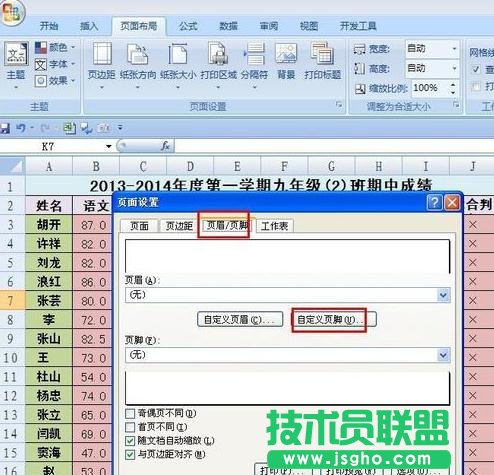Open the Footer (页脚) dropdown list
Viewport: 494px width, 475px height.
[443, 355]
